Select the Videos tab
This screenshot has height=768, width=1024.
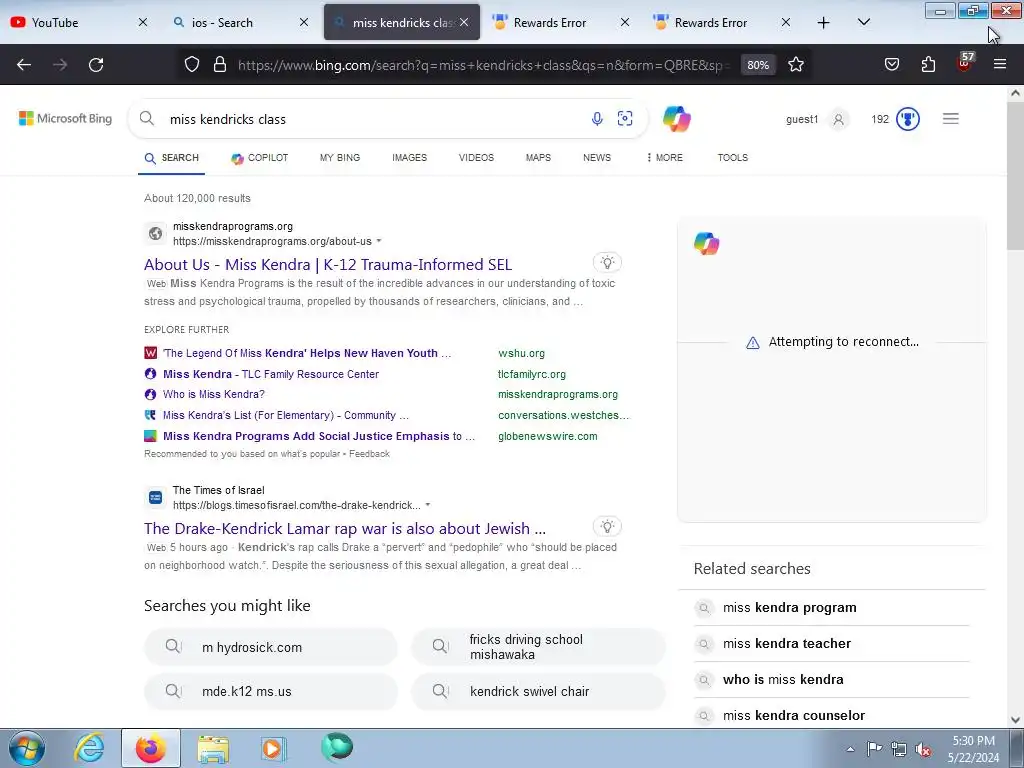(476, 158)
